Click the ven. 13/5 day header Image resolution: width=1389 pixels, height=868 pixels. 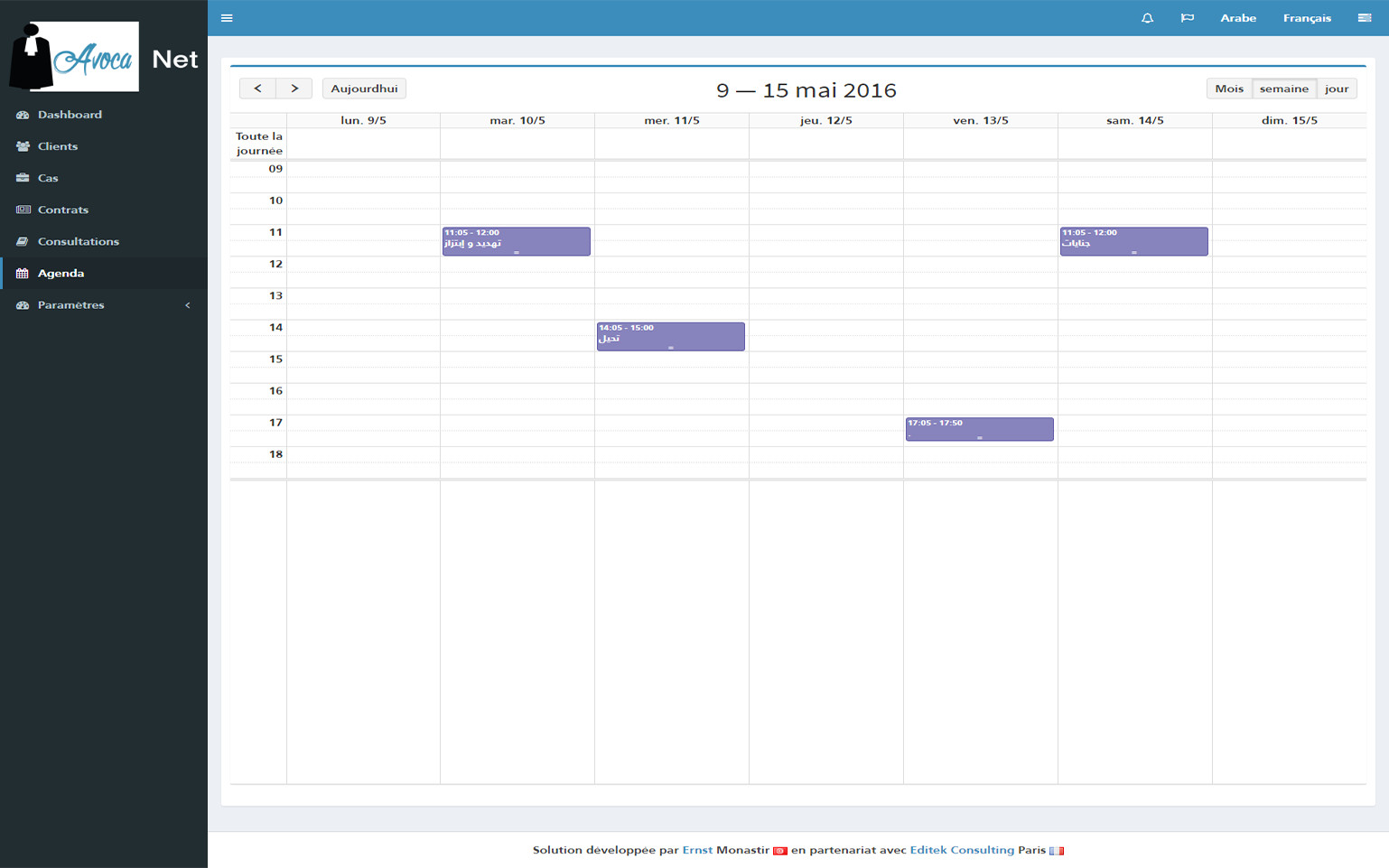[981, 120]
